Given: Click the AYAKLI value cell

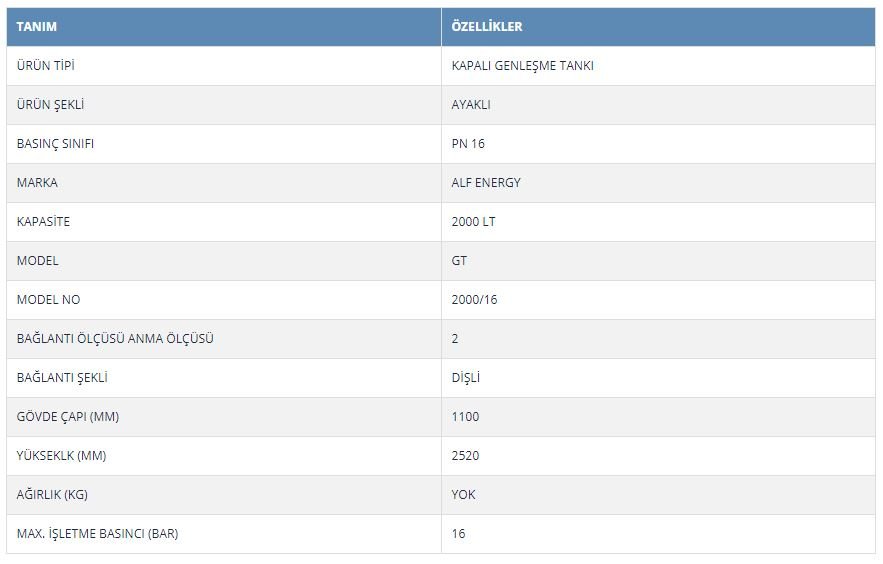Looking at the screenshot, I should point(658,105).
